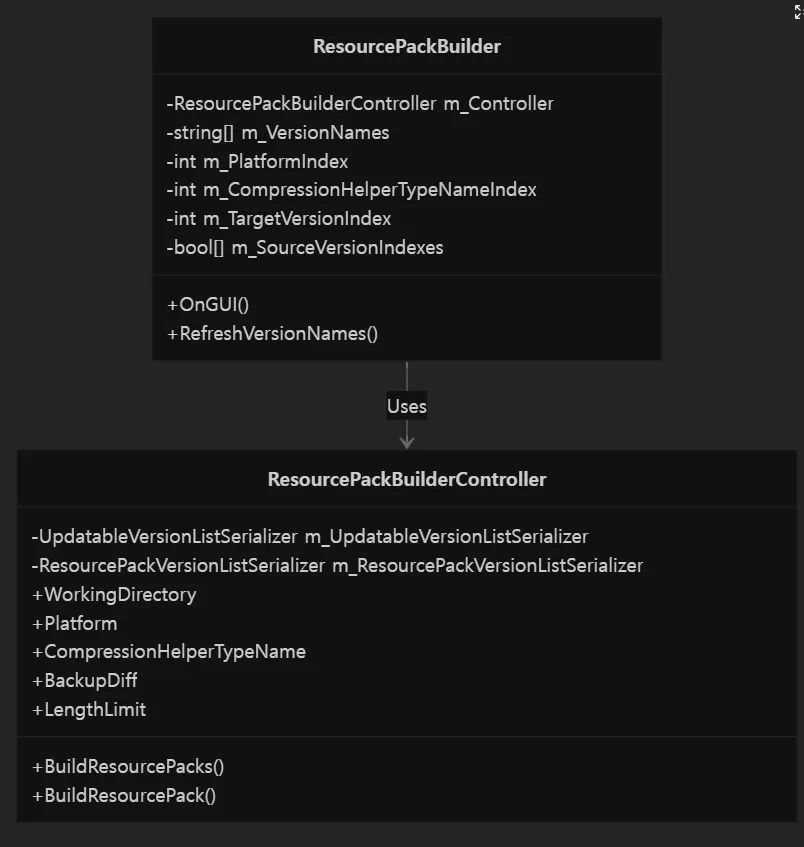Click the bool[] m_SourceVersionIndexes attribute
The width and height of the screenshot is (804, 847).
click(305, 247)
